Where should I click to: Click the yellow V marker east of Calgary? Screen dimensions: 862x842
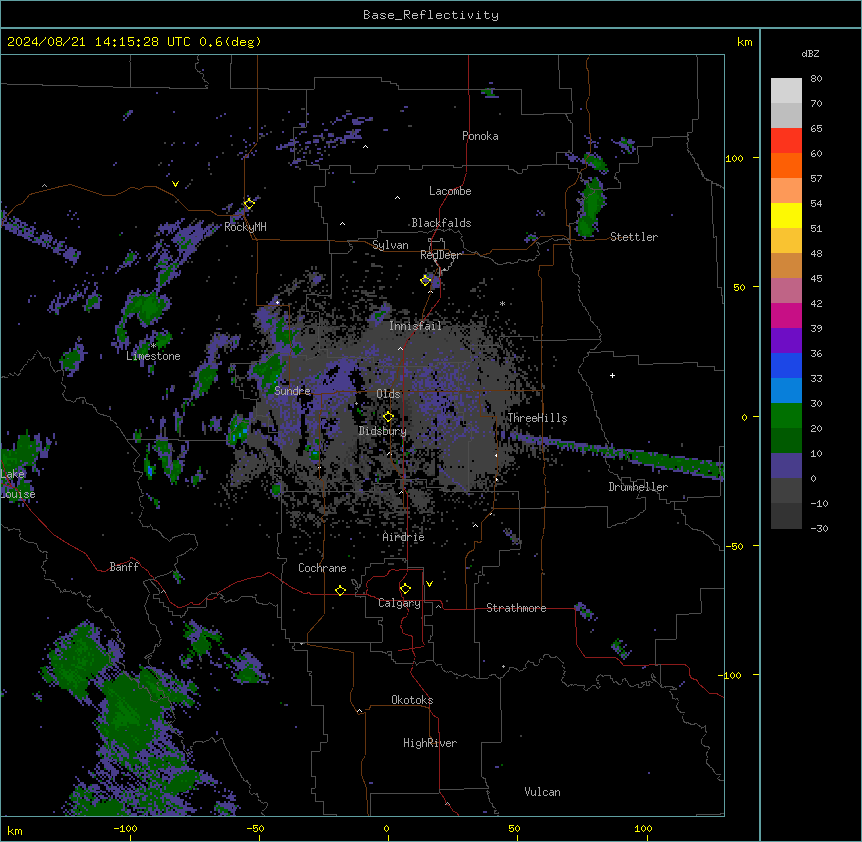[429, 584]
